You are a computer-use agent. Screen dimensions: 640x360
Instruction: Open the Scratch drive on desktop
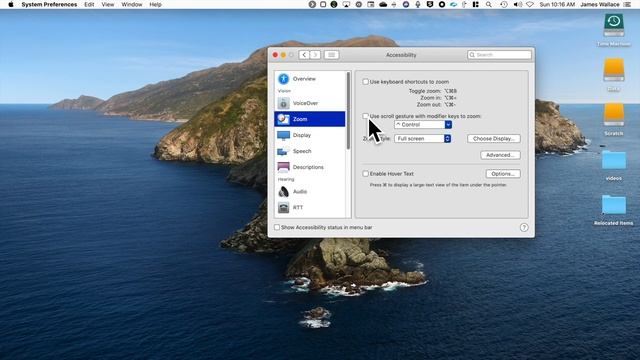point(613,119)
